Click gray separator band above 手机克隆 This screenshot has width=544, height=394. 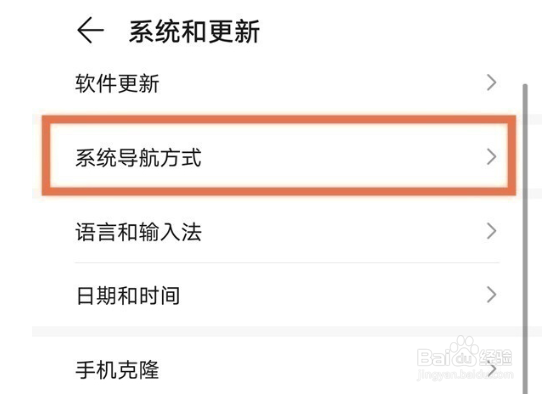click(278, 332)
